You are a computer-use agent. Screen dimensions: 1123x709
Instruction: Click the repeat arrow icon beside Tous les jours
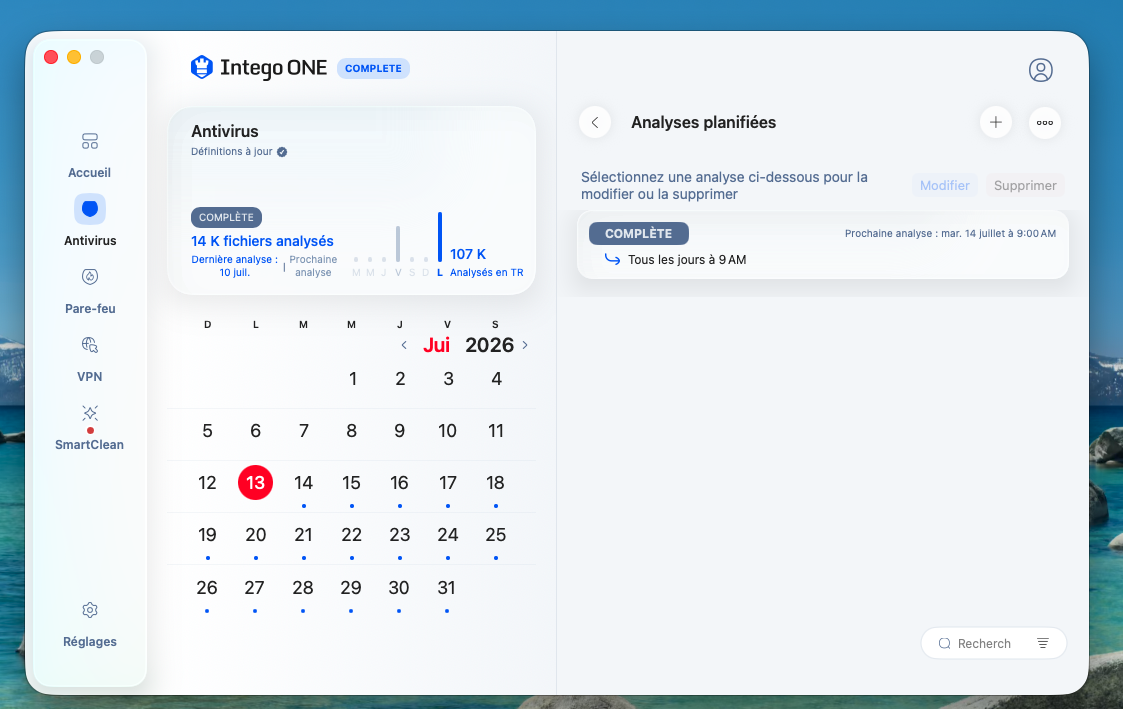(612, 259)
